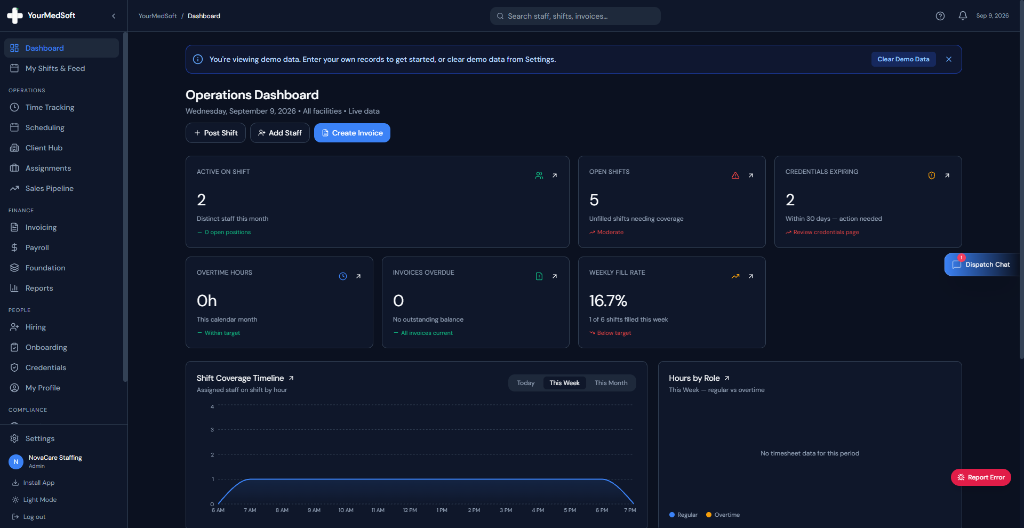1024x528 pixels.
Task: Switch timeline to This Month
Action: point(611,383)
